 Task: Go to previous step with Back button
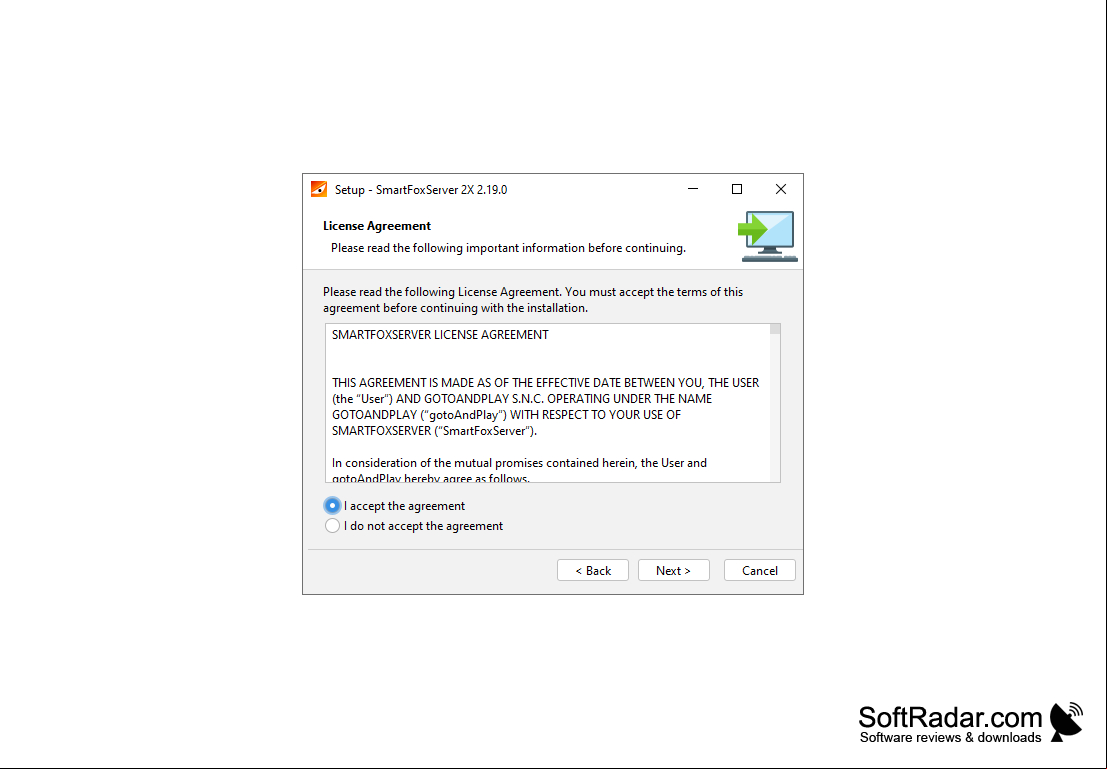592,571
